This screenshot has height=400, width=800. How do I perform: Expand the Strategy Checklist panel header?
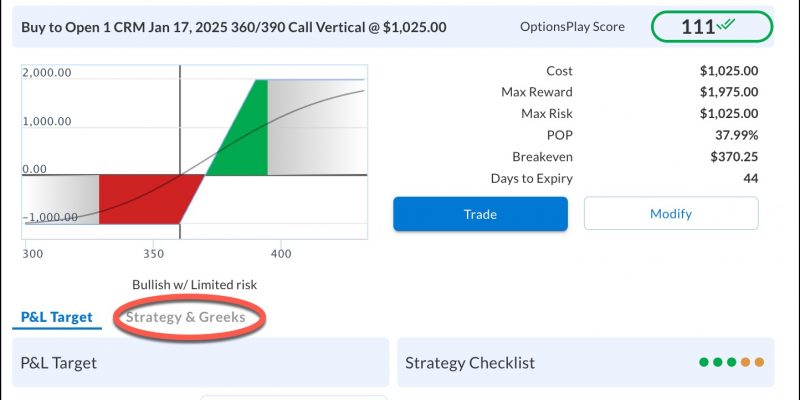click(x=586, y=362)
